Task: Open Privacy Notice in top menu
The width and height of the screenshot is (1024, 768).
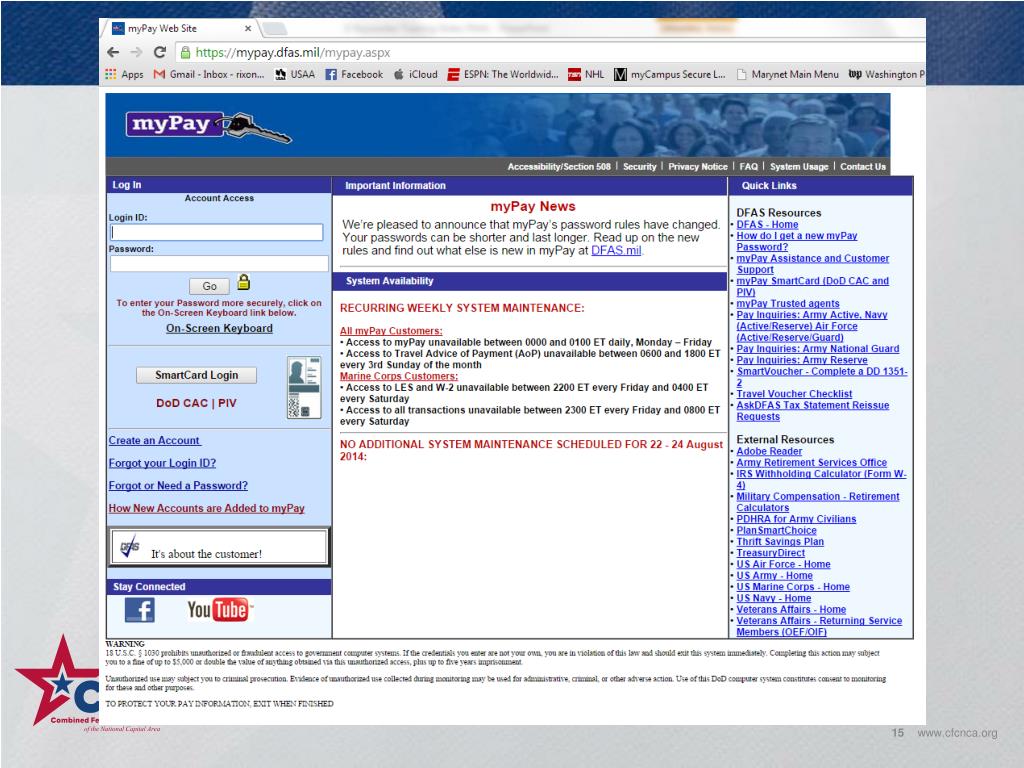Action: 697,167
